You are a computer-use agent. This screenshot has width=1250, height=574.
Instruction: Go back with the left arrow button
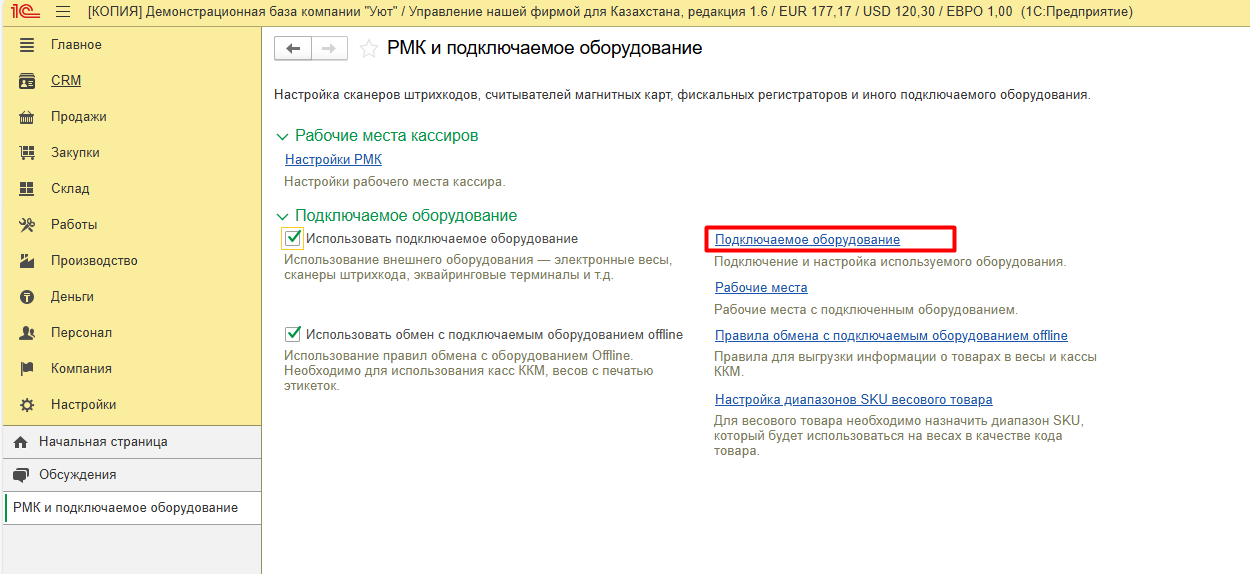coord(293,48)
